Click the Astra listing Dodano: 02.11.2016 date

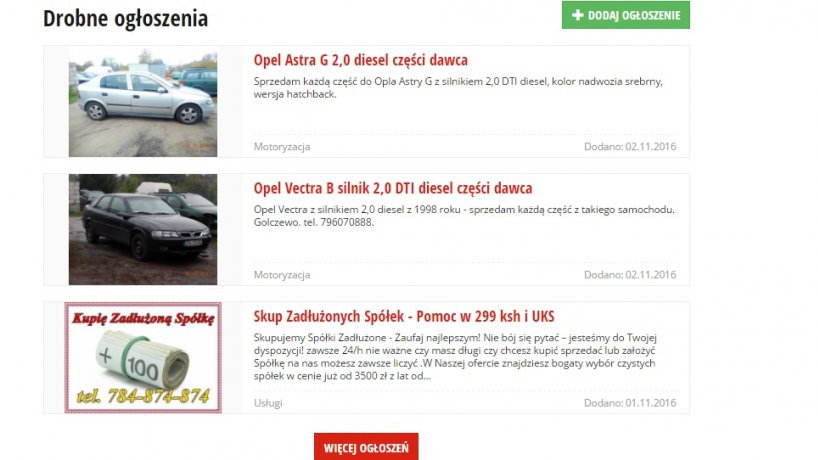click(630, 147)
